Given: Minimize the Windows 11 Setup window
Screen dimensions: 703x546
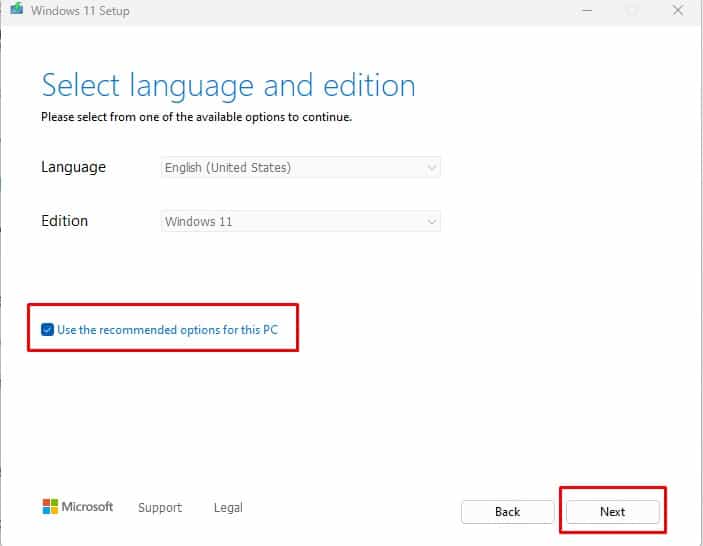Looking at the screenshot, I should [x=586, y=10].
